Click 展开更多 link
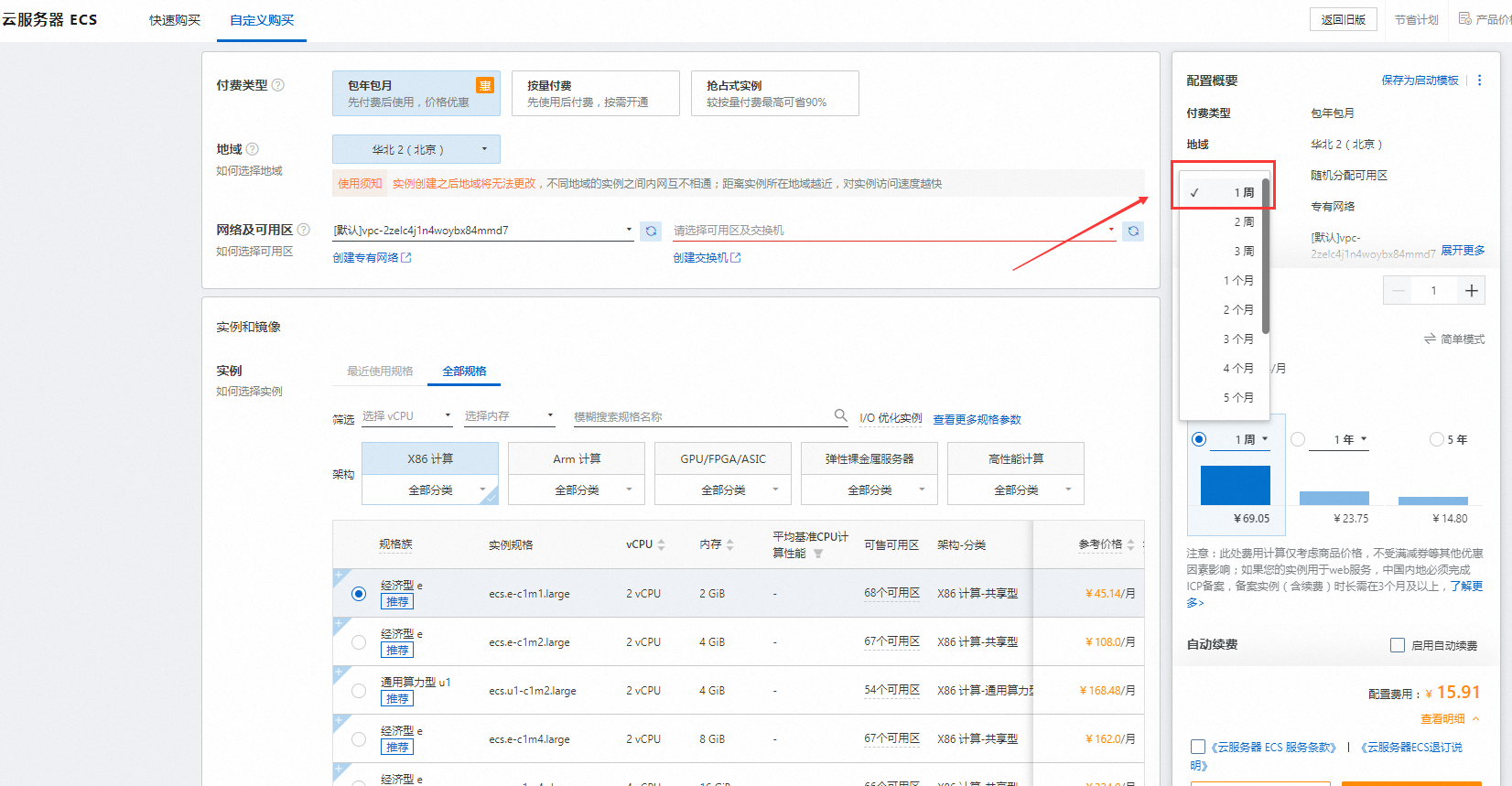 point(1463,250)
